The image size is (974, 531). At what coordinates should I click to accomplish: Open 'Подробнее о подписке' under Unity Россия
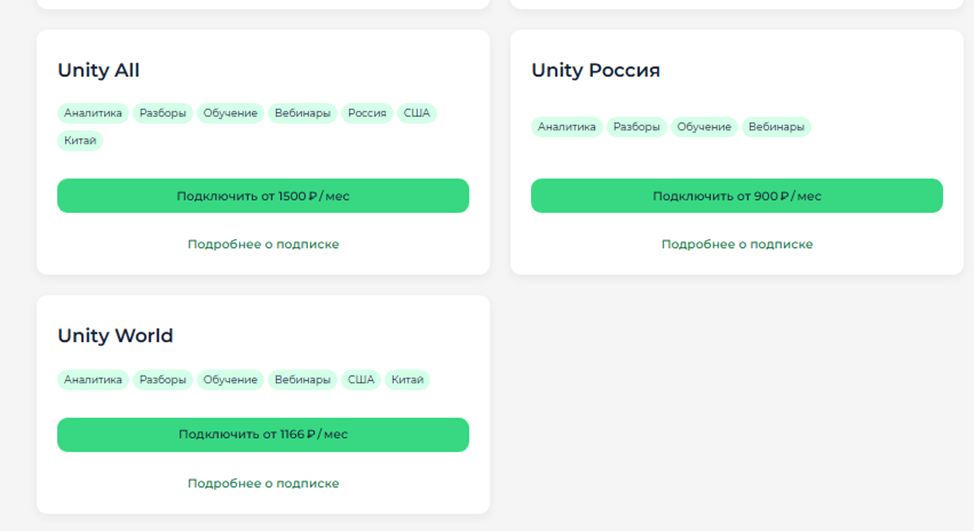[737, 244]
